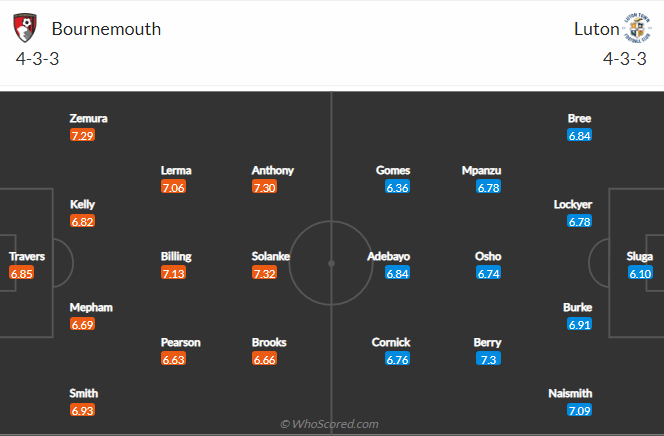The width and height of the screenshot is (664, 436).
Task: Click Burke's 6.91 rating badge
Action: pyautogui.click(x=579, y=324)
